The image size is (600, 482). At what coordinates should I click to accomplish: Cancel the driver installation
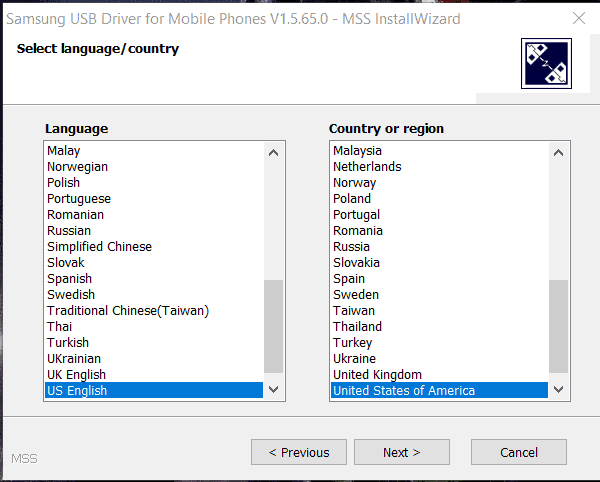(x=518, y=452)
